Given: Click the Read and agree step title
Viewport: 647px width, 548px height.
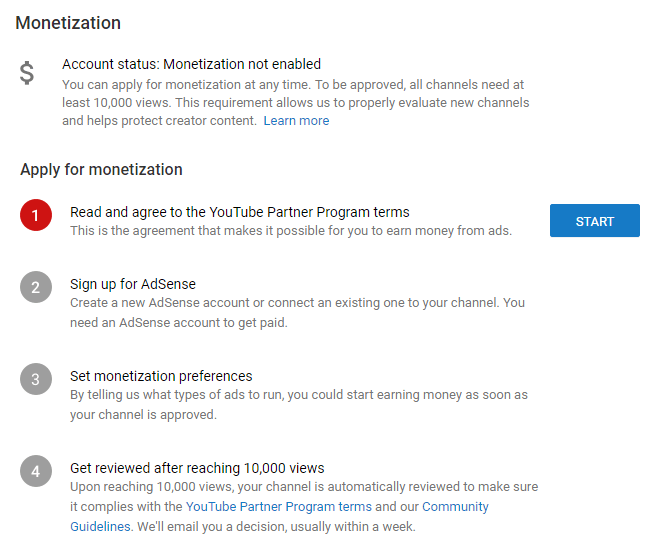Looking at the screenshot, I should [239, 212].
